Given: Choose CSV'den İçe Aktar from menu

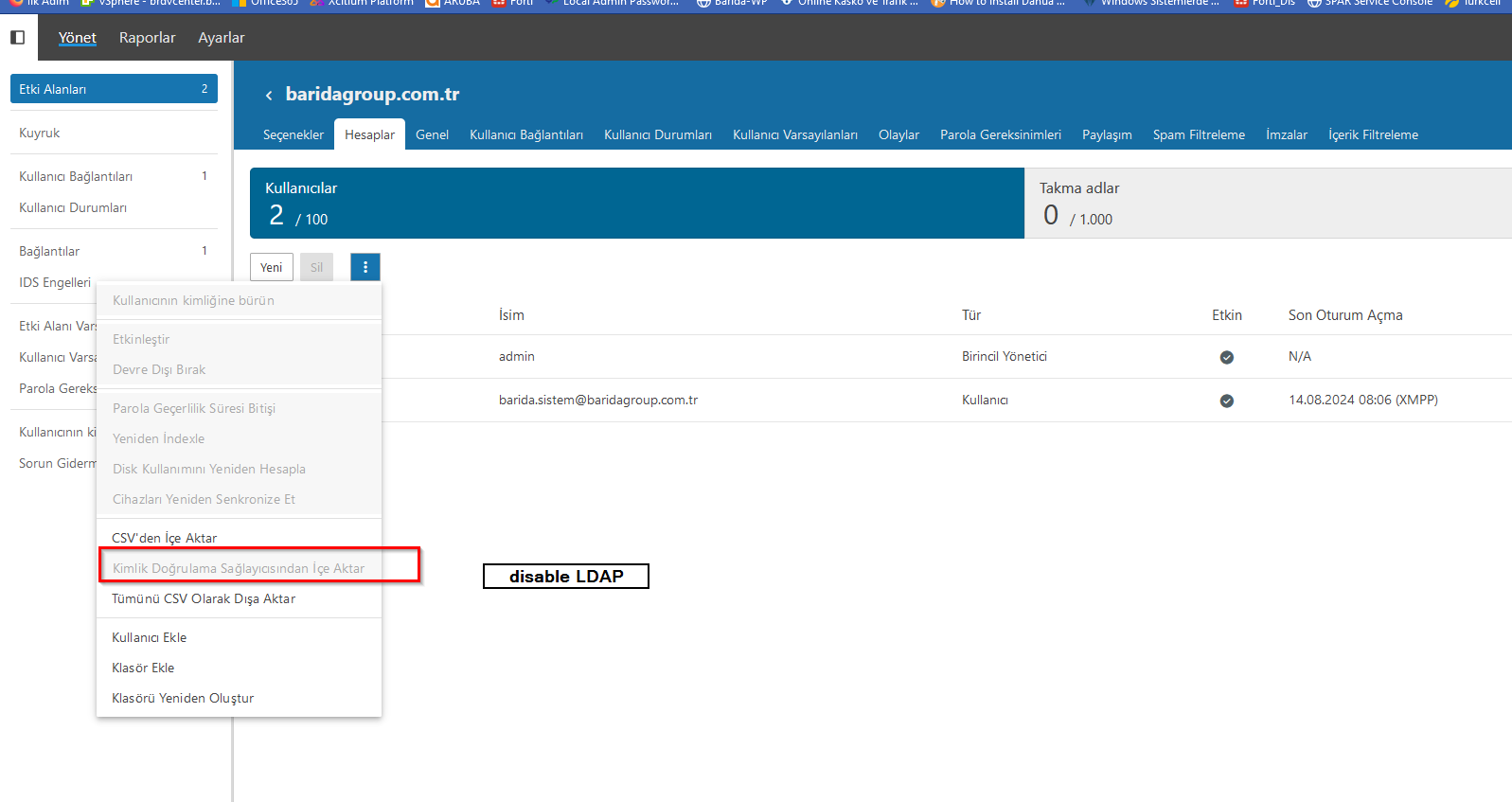Looking at the screenshot, I should tap(165, 538).
